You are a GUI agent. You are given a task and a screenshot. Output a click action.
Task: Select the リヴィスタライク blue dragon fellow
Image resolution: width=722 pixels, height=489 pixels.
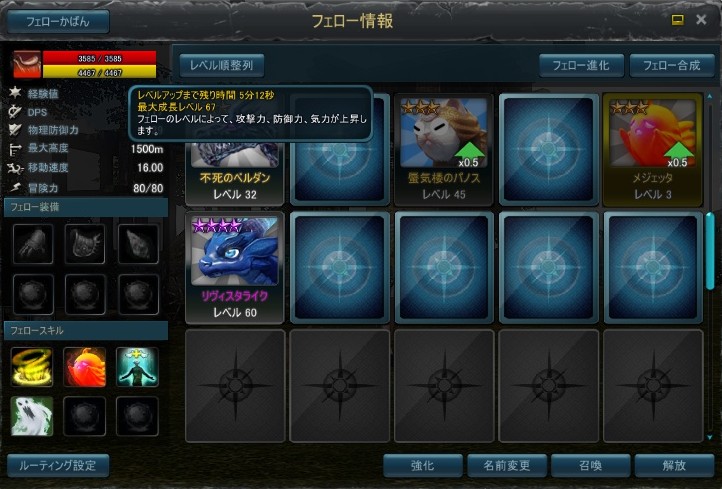(235, 268)
